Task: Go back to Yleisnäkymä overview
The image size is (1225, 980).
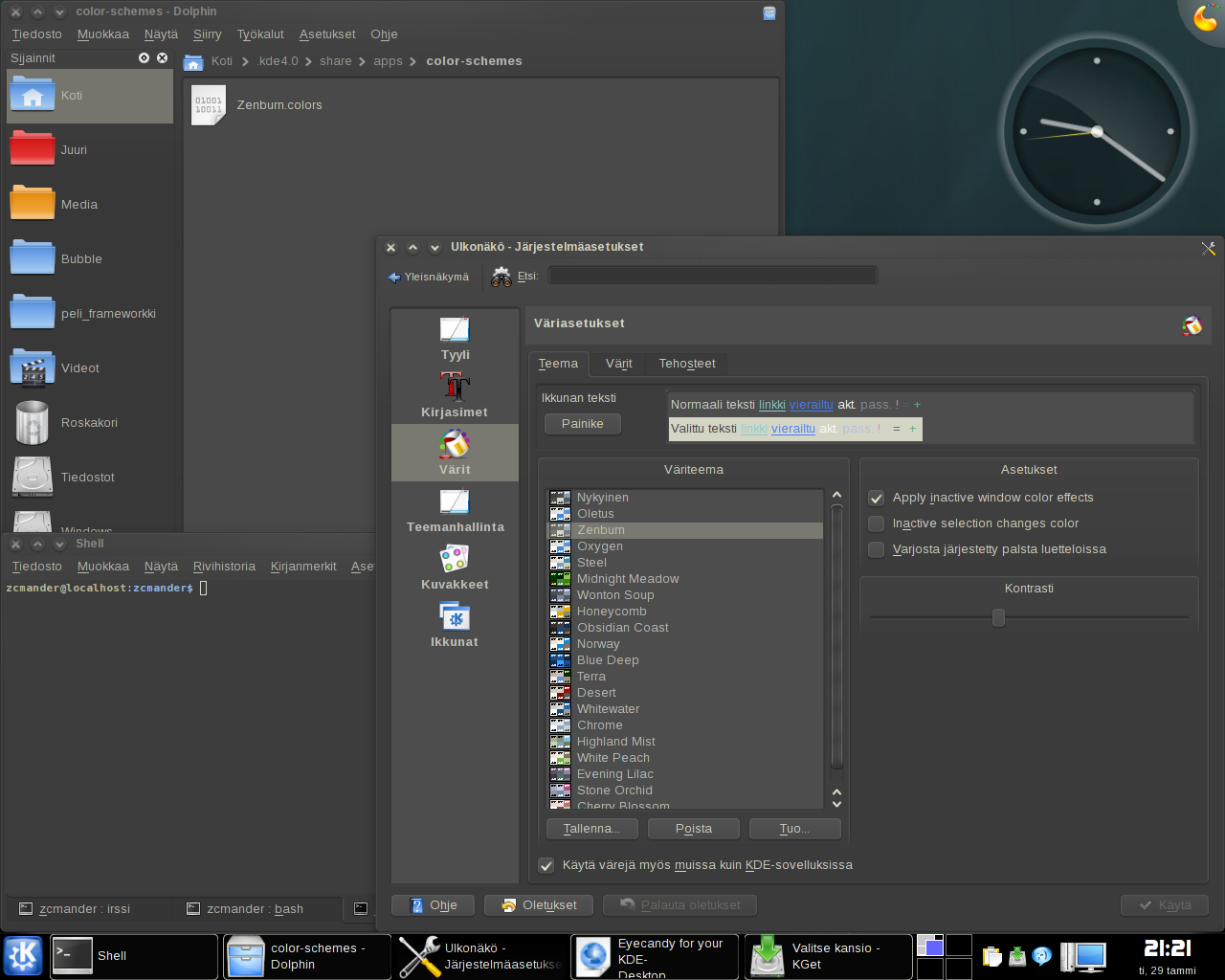Action: coord(428,277)
